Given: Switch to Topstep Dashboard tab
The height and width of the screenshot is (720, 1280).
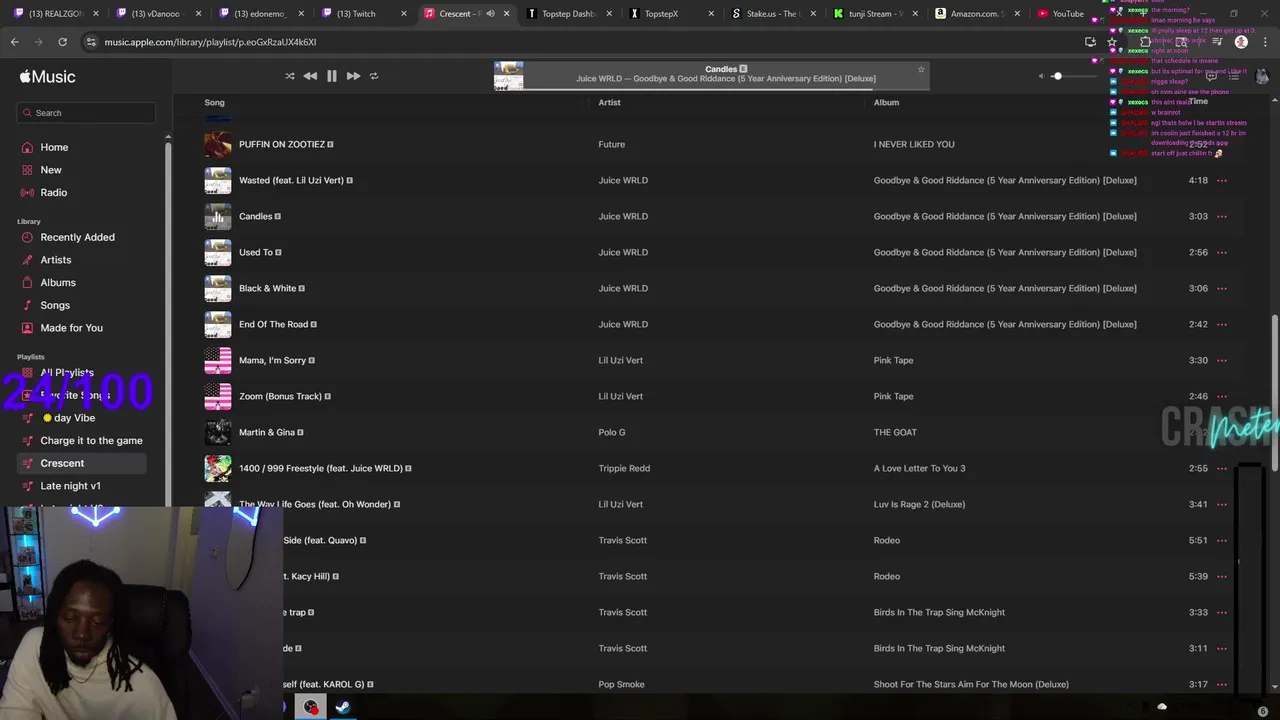Looking at the screenshot, I should point(568,13).
